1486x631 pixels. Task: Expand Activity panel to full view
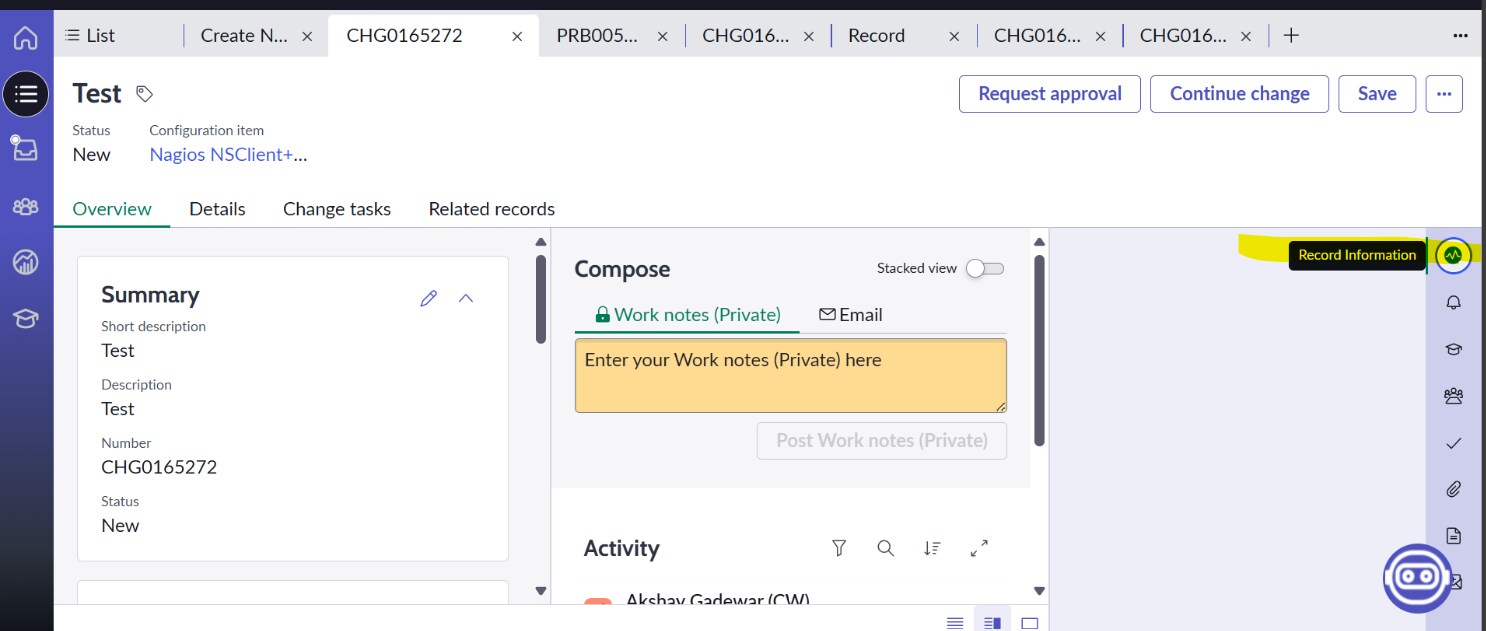pos(979,548)
